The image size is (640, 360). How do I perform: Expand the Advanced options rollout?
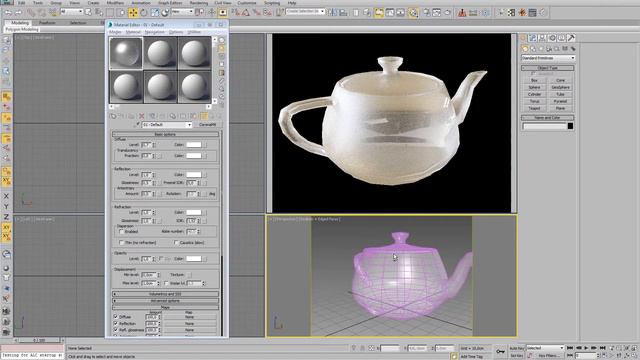tap(165, 301)
